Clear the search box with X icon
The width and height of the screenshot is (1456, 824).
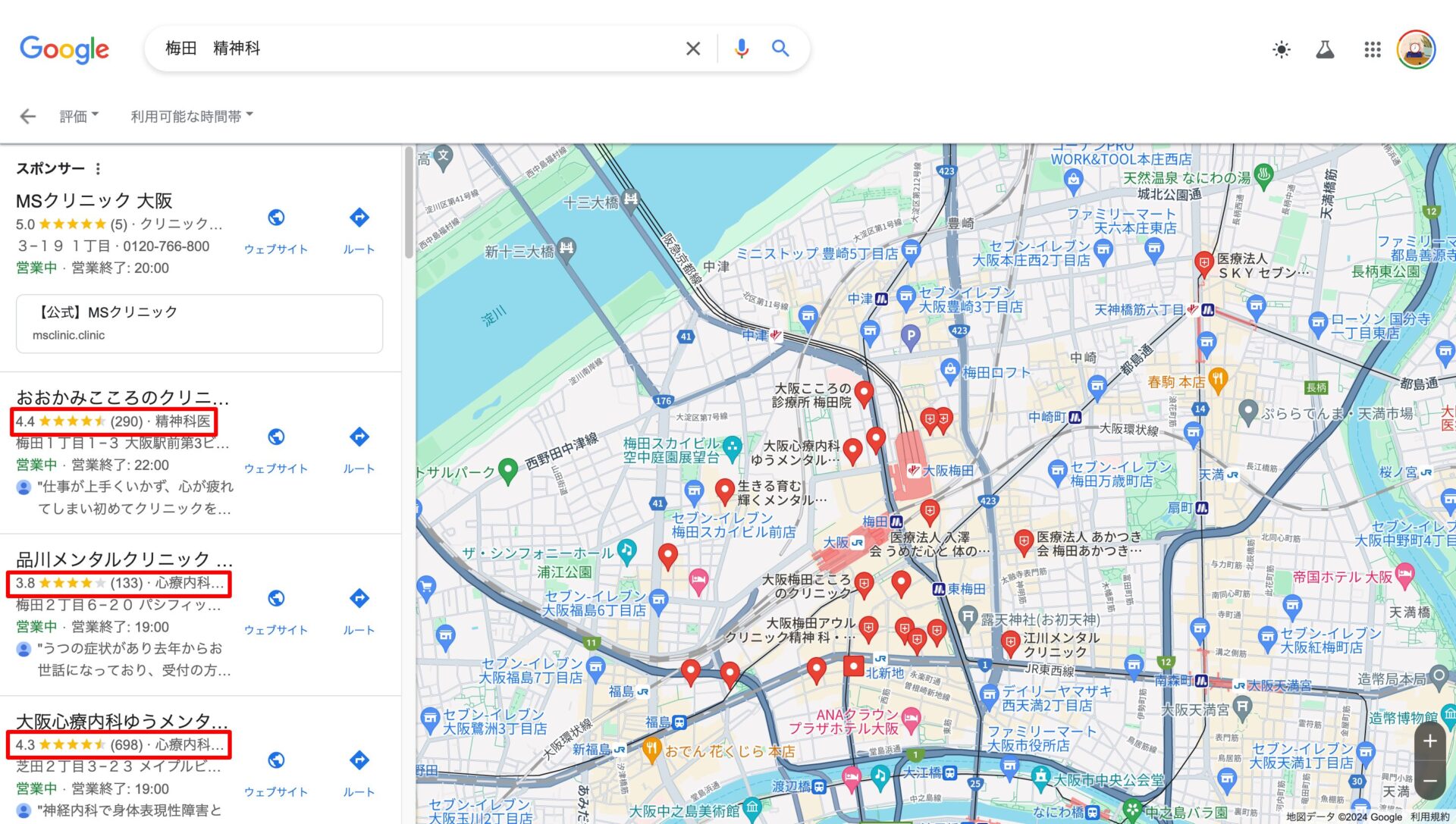[693, 49]
